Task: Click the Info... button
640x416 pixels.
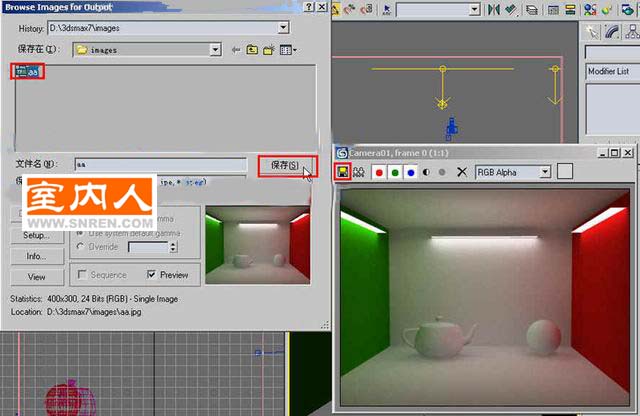Action: 37,256
